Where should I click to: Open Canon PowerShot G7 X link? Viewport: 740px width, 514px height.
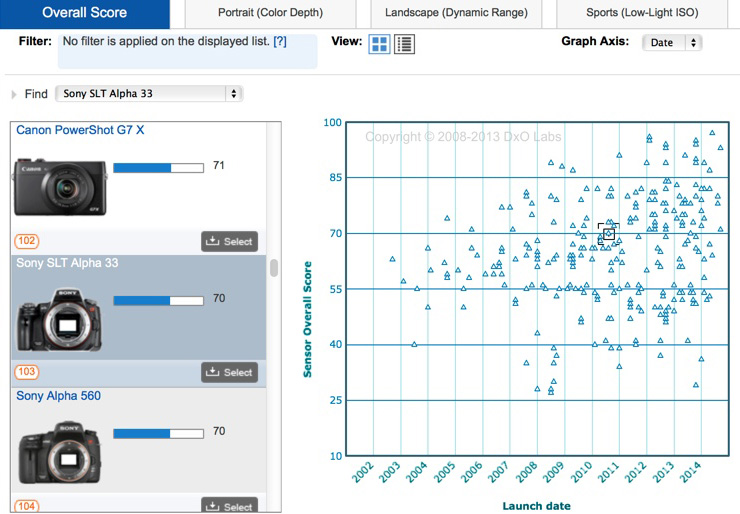pyautogui.click(x=80, y=130)
